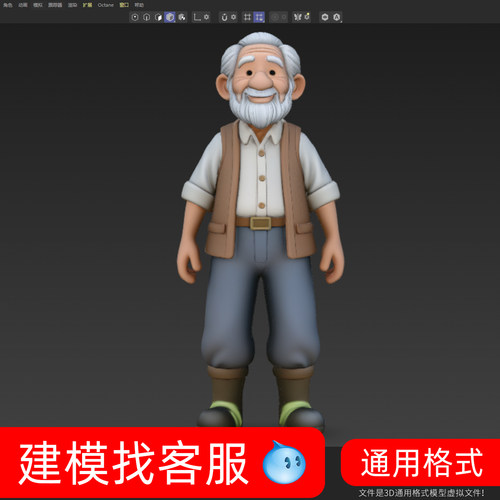Open the 窗口 (Window) menu
Viewport: 500px width, 500px height.
[124, 5]
